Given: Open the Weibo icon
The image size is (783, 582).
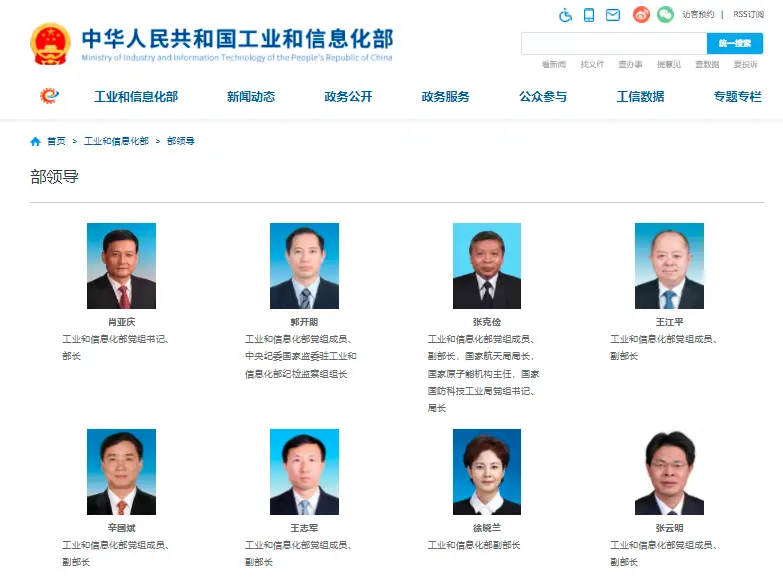Looking at the screenshot, I should [641, 14].
